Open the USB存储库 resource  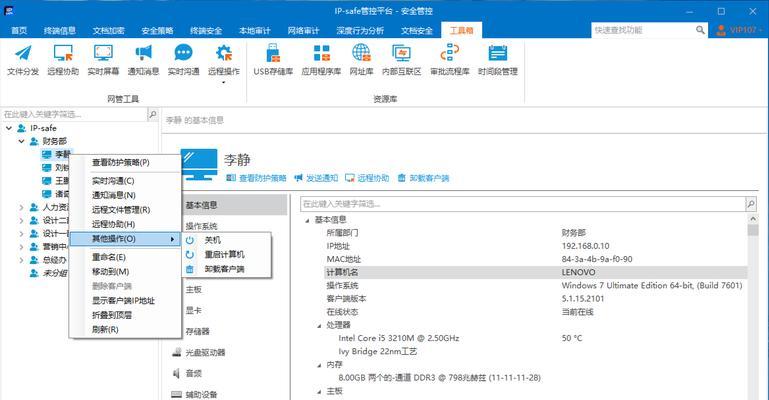pyautogui.click(x=273, y=60)
